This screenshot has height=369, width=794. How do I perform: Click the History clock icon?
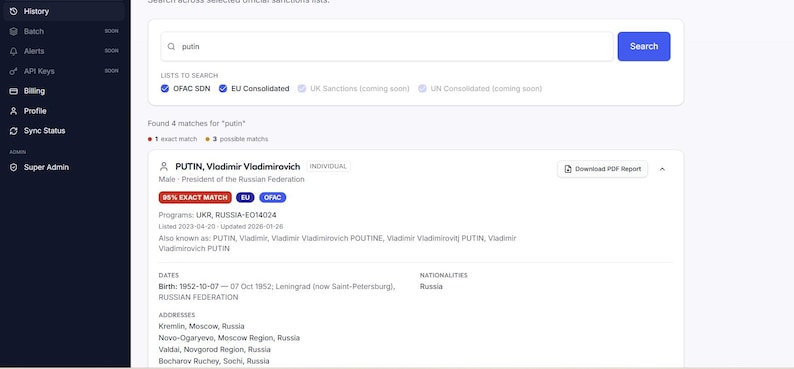click(x=14, y=11)
